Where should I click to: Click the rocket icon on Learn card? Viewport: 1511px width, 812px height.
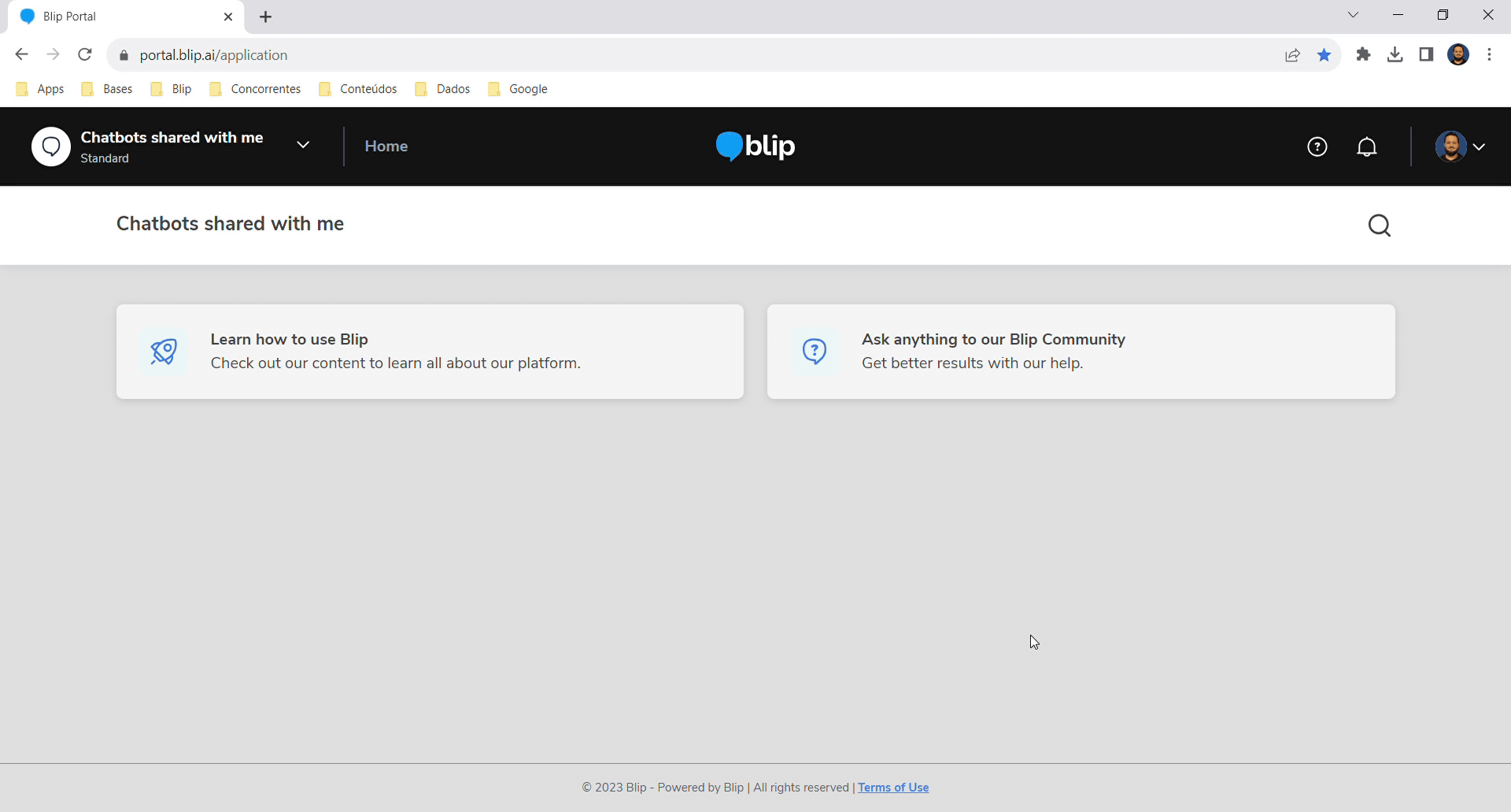click(x=164, y=352)
